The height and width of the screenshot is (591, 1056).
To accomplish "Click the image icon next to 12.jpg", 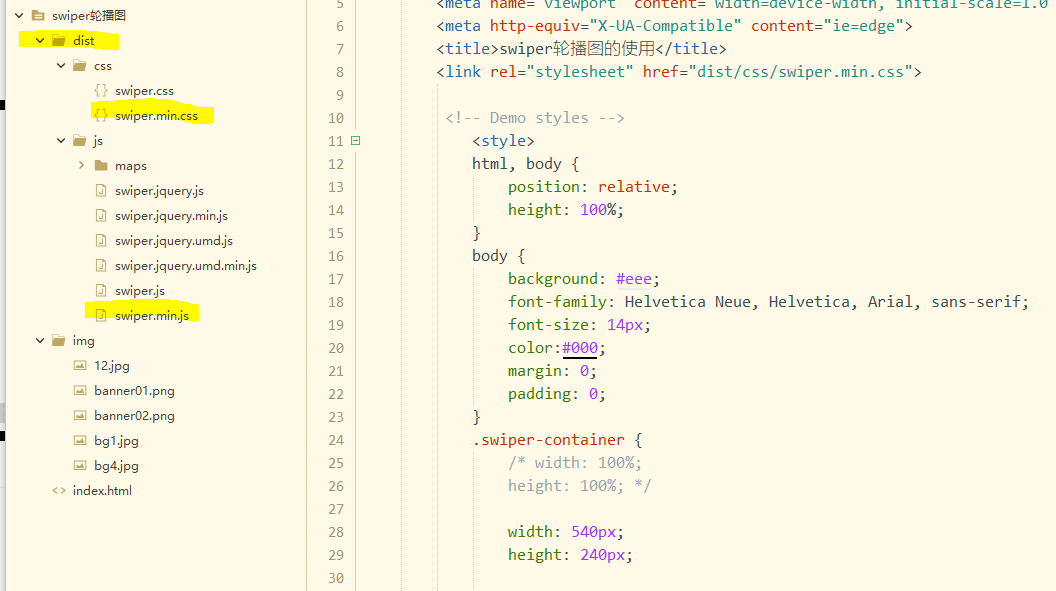I will (x=80, y=365).
